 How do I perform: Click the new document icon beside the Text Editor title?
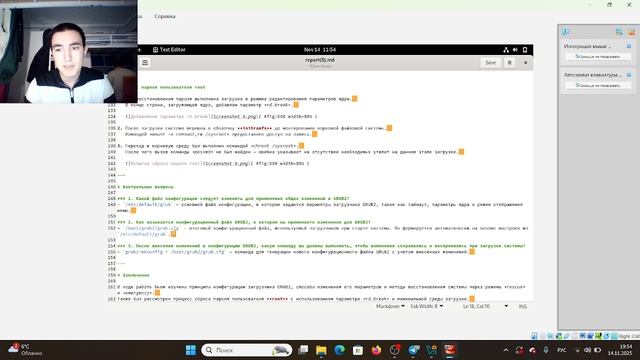145,62
